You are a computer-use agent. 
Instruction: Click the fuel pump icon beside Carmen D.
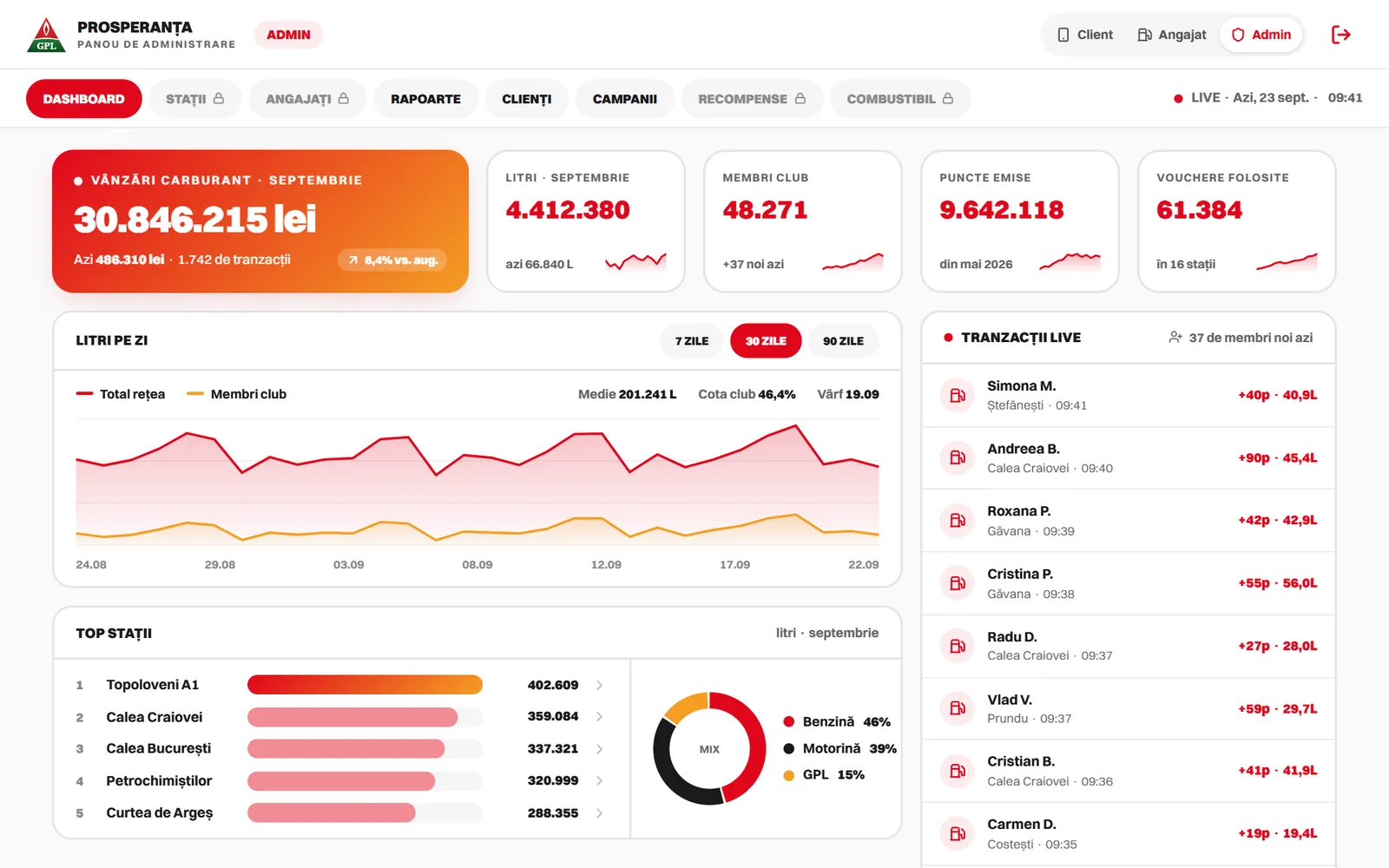(x=958, y=833)
